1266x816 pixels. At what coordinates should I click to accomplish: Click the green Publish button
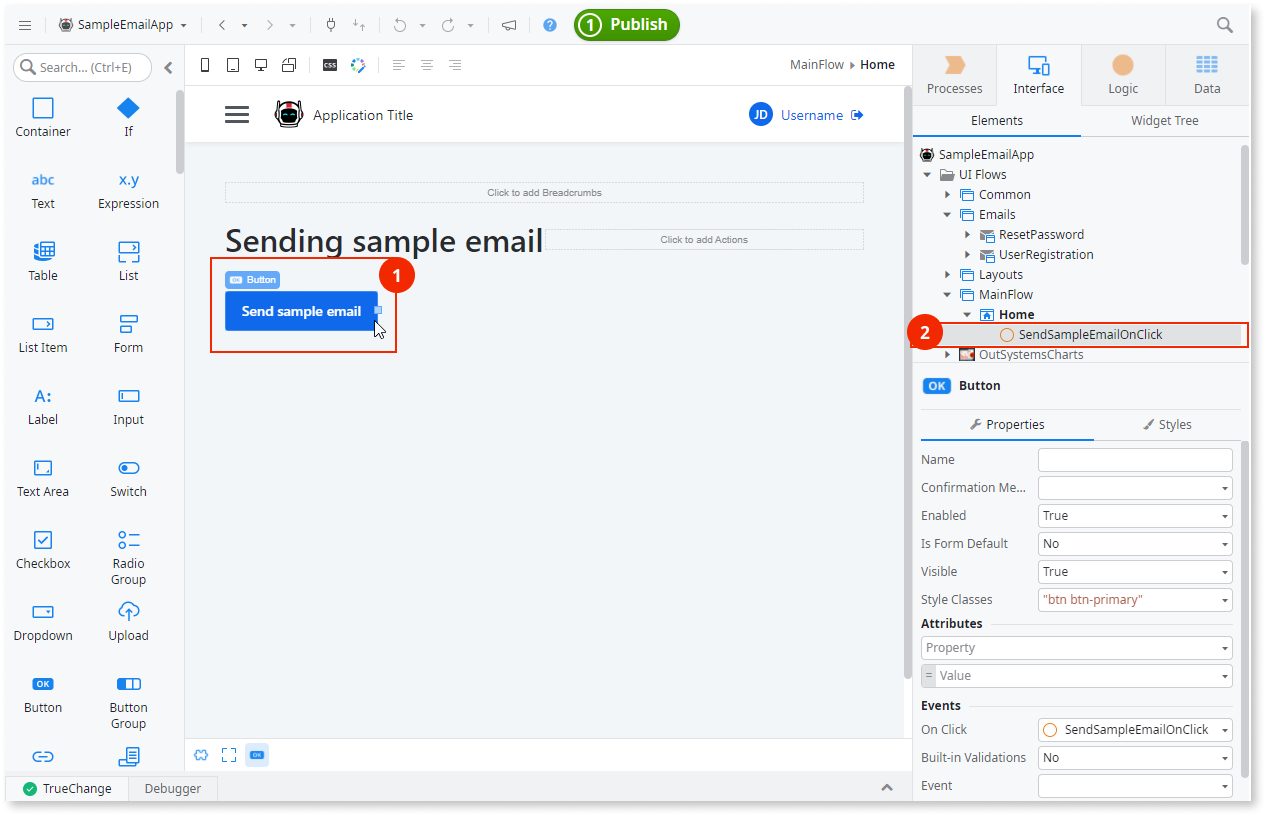click(627, 25)
